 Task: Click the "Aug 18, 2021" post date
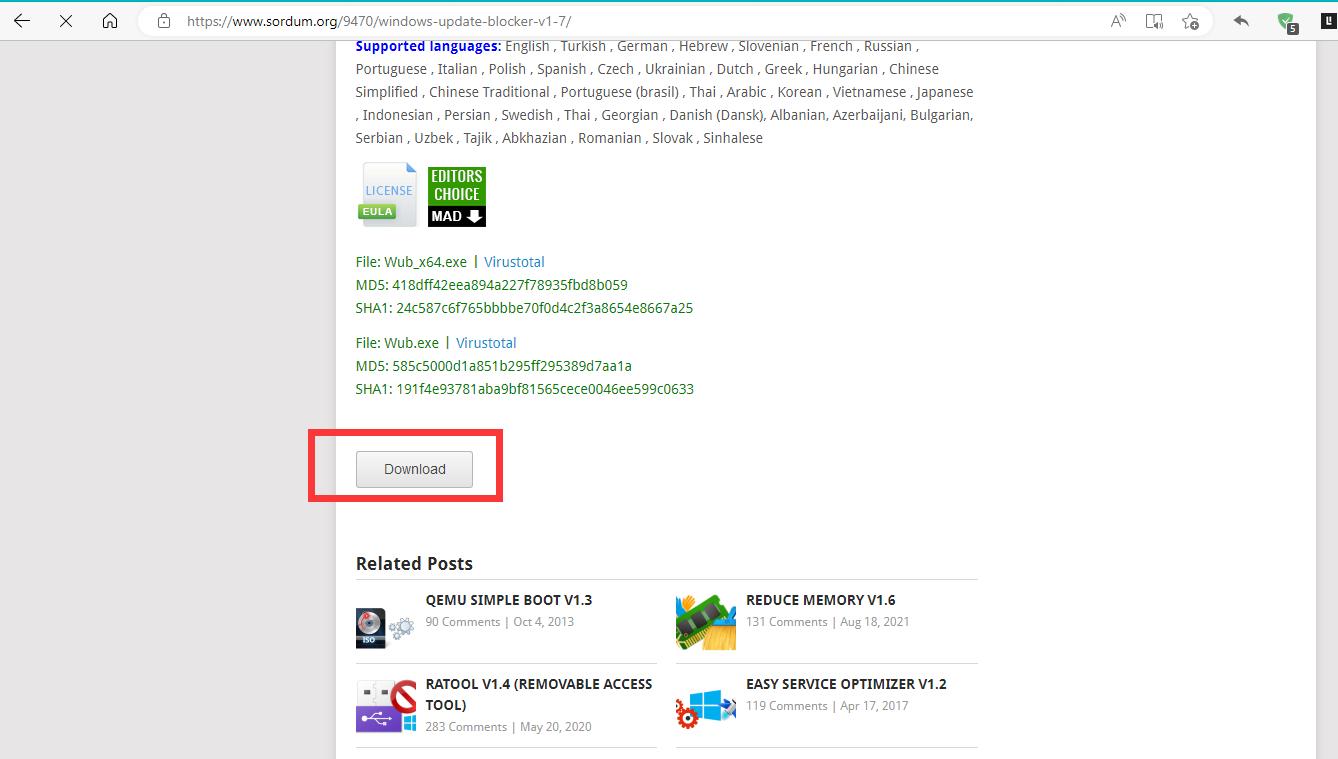pyautogui.click(x=875, y=622)
